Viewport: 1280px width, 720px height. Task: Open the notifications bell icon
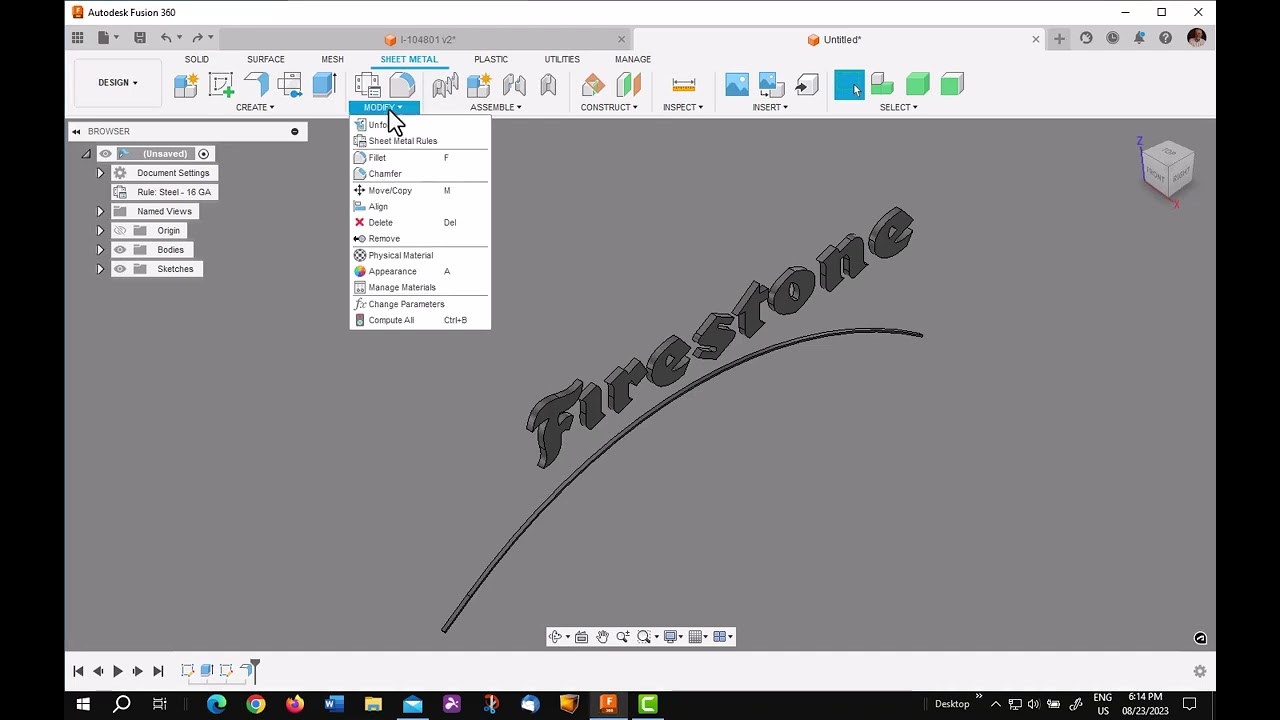(x=1139, y=38)
